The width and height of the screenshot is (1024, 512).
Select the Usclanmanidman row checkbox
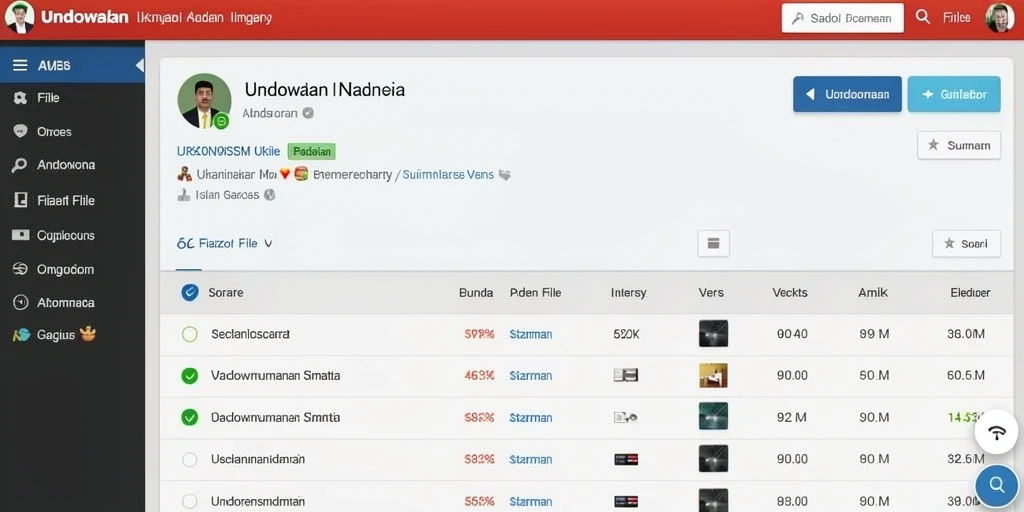click(x=189, y=460)
